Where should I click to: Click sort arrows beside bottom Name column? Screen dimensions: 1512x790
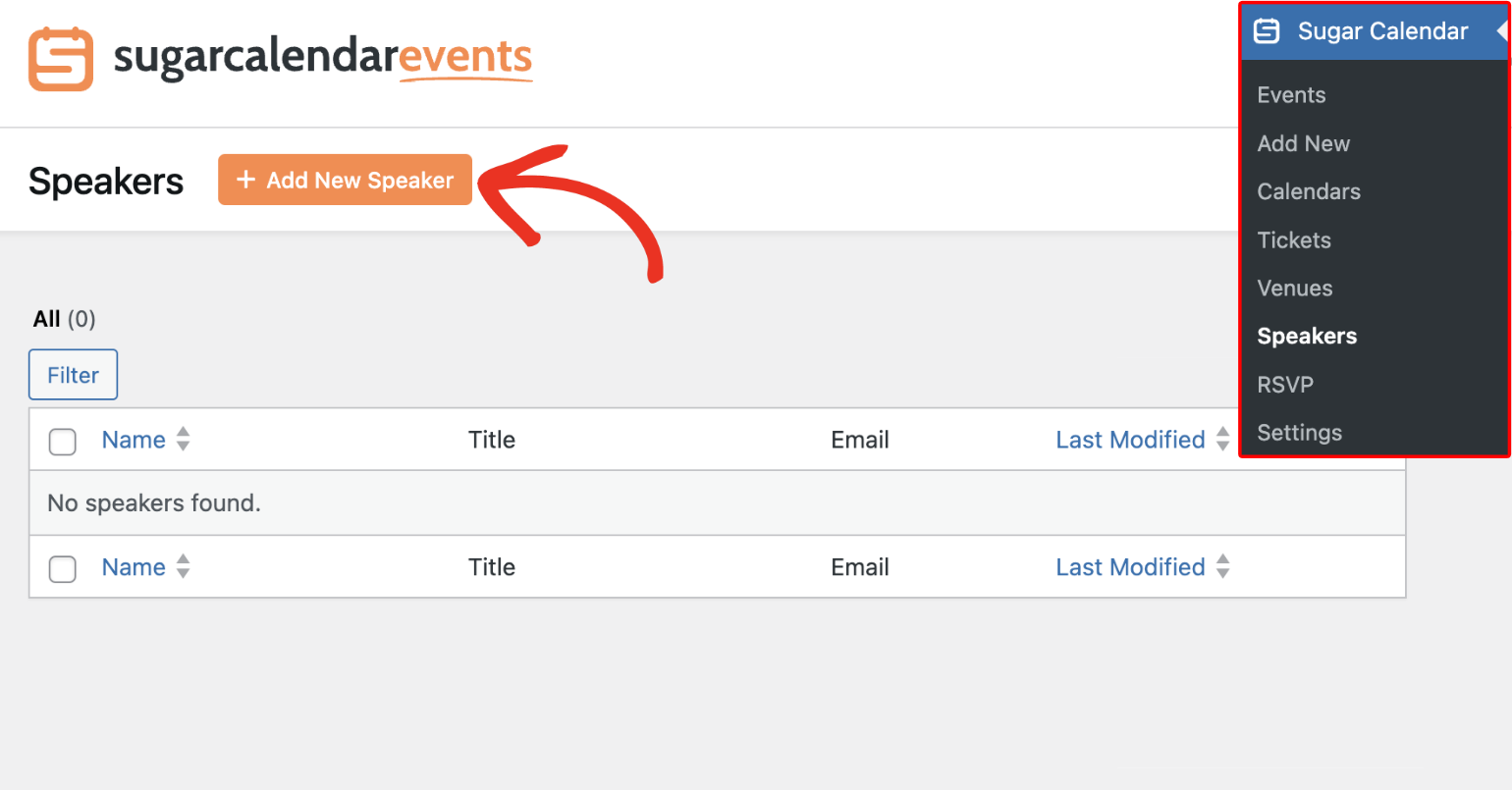[183, 566]
